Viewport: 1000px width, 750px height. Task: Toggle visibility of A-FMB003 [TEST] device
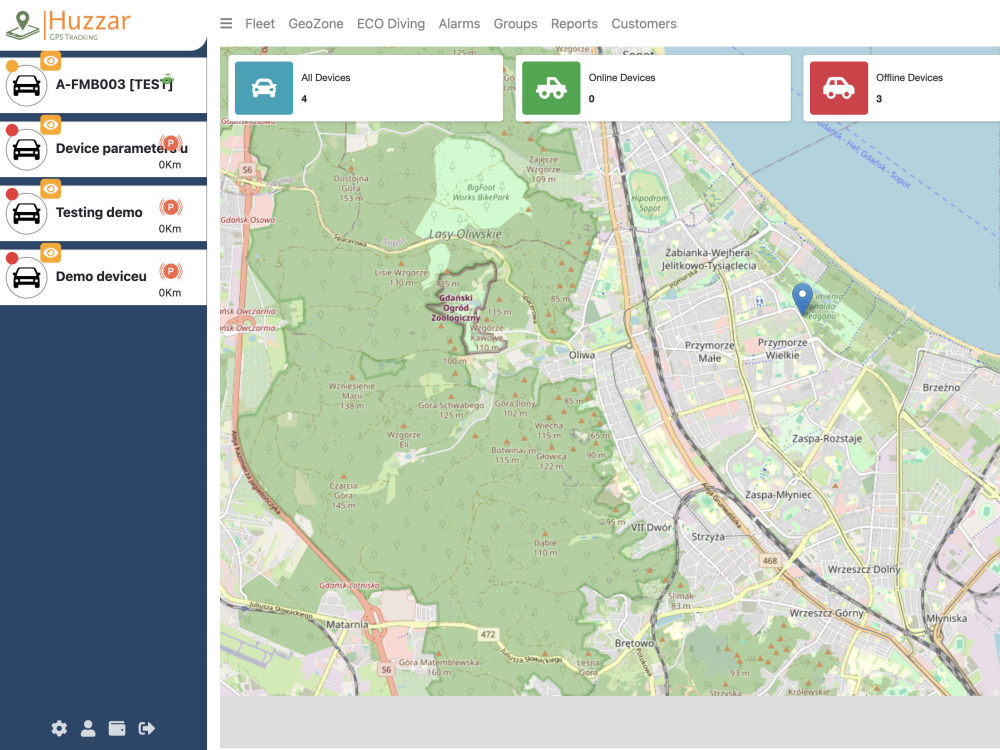[x=50, y=61]
